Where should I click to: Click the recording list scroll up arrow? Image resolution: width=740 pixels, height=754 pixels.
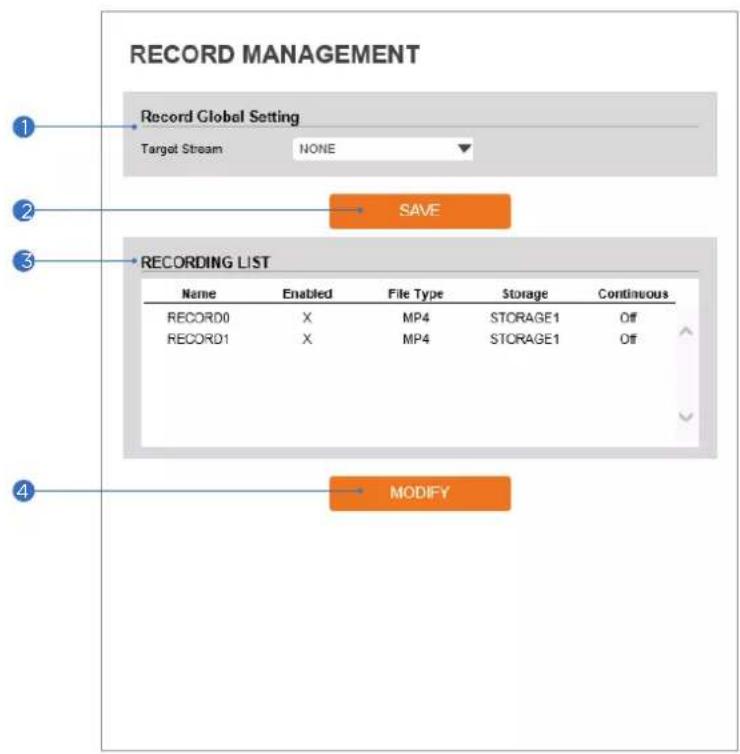tap(686, 331)
